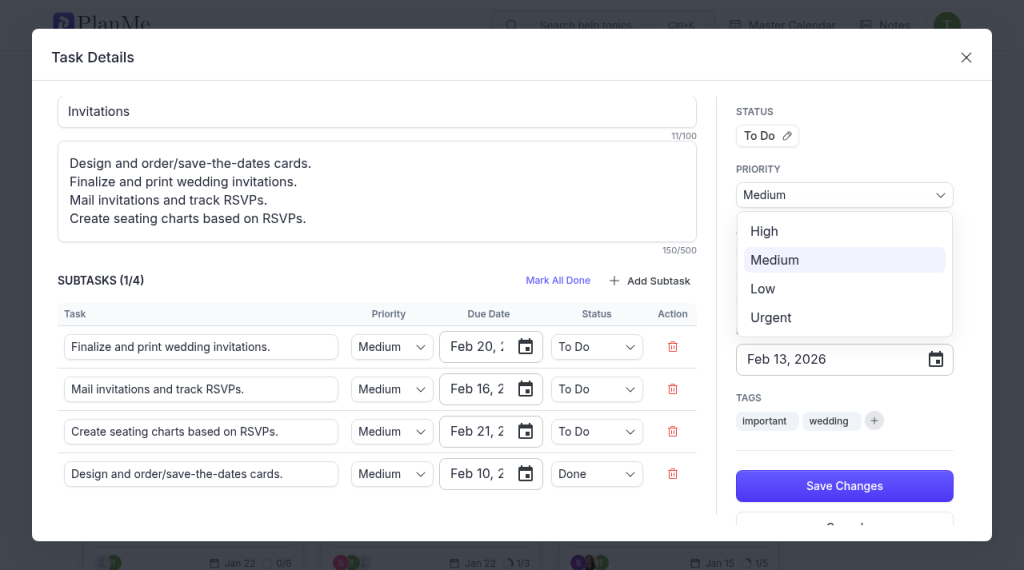
Task: Choose Urgent priority from the dropdown list
Action: coord(844,317)
